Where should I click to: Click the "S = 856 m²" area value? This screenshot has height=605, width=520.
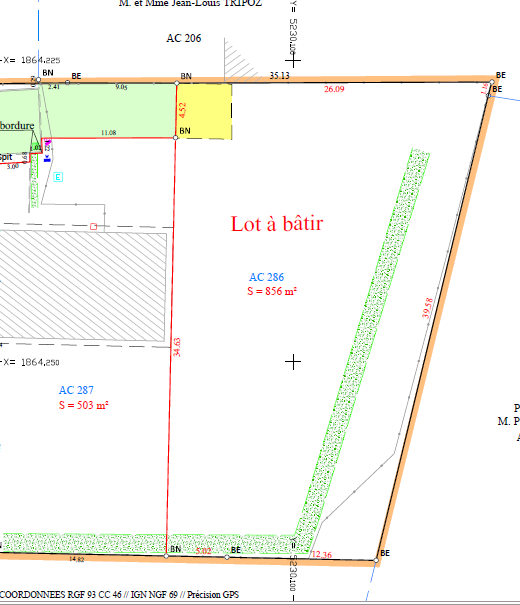pos(272,291)
